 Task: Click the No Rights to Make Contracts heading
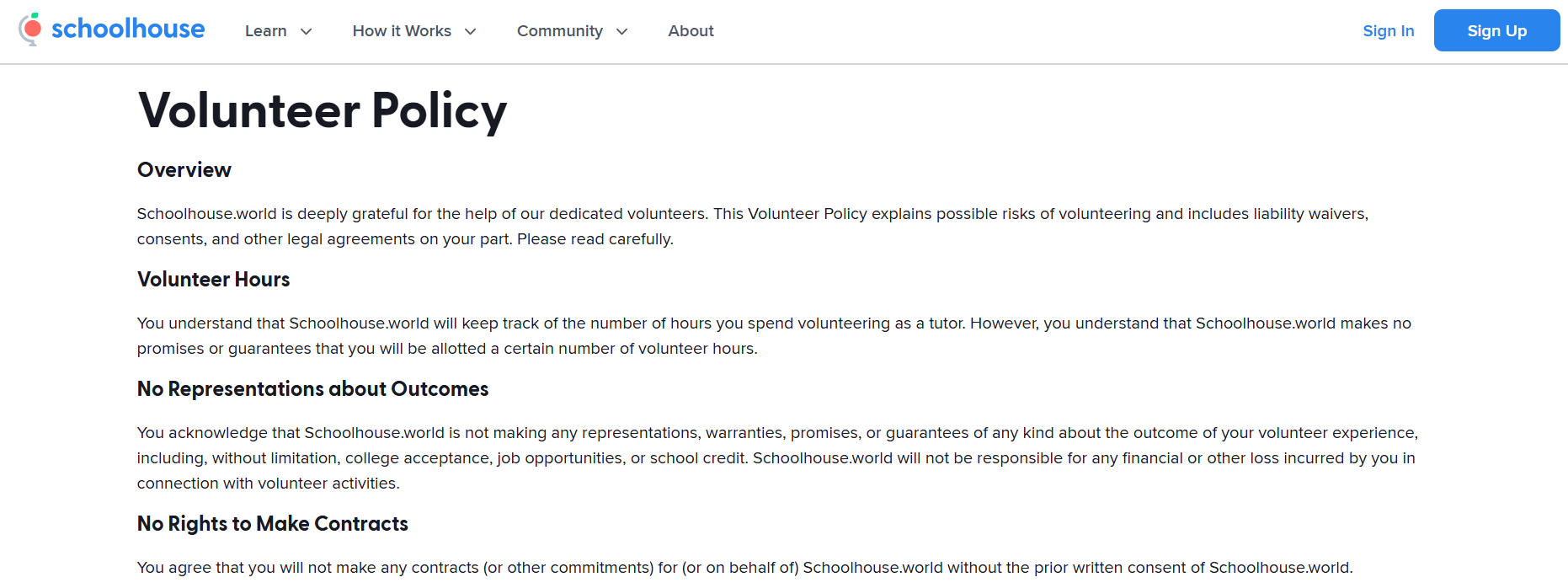[x=272, y=524]
